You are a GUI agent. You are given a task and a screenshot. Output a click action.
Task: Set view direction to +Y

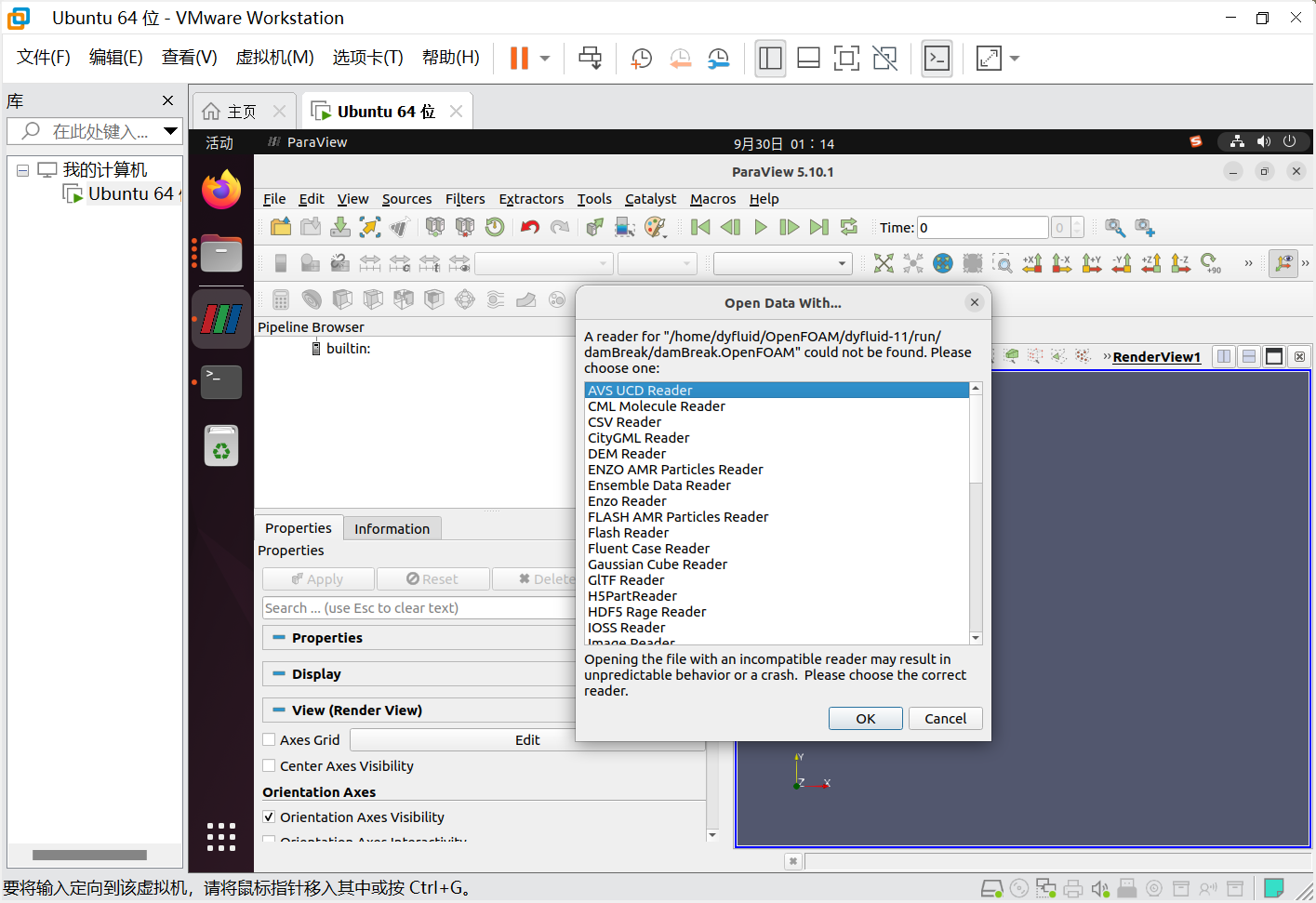tap(1092, 263)
